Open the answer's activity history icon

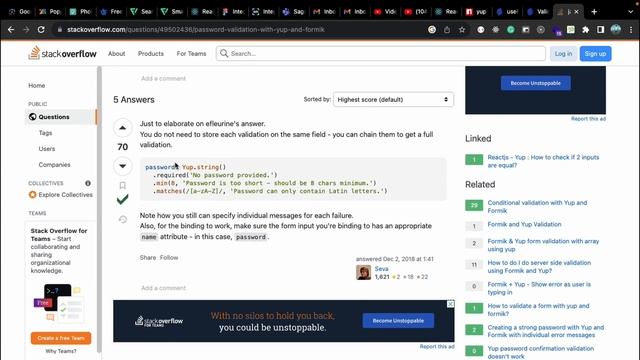click(x=122, y=220)
